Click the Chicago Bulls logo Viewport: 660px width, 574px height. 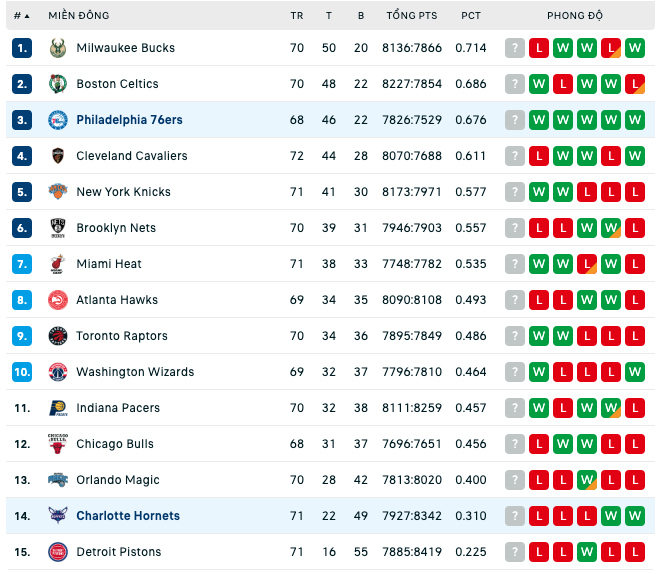click(58, 444)
